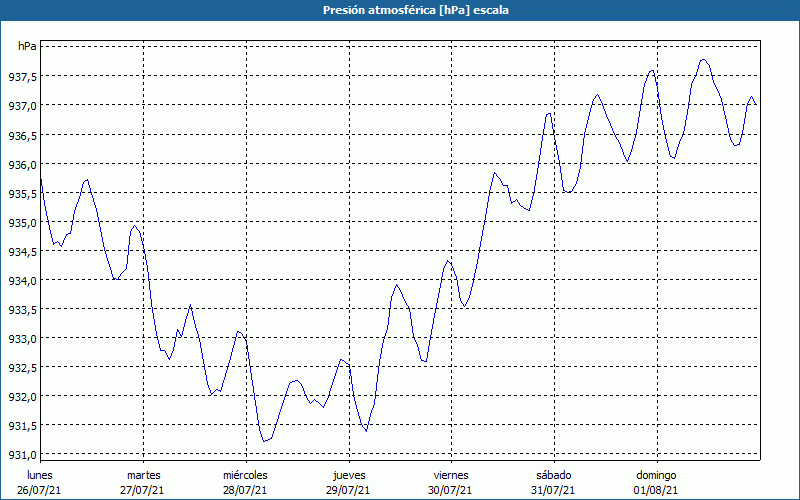800x500 pixels.
Task: Click the 937,5 y-axis value
Action: 22,77
